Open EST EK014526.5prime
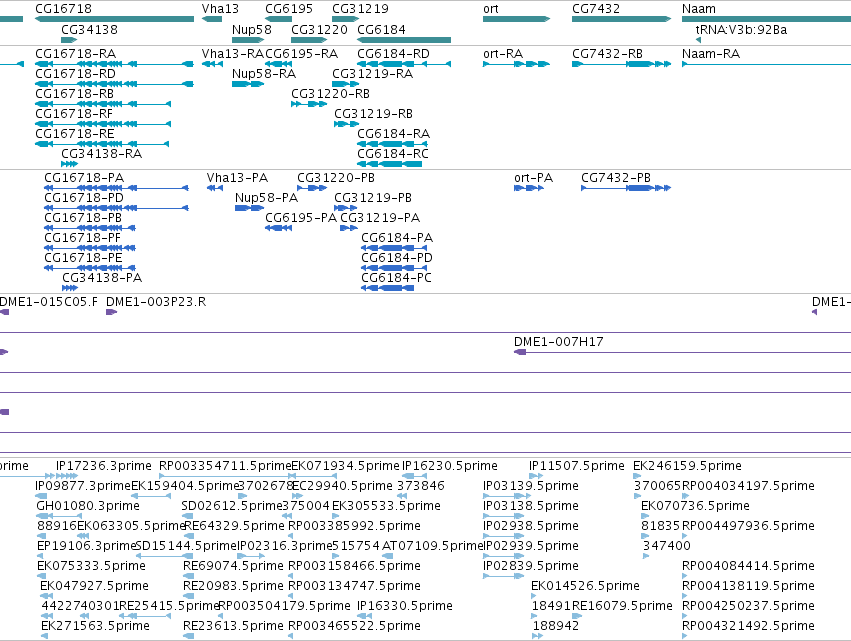 coord(585,586)
